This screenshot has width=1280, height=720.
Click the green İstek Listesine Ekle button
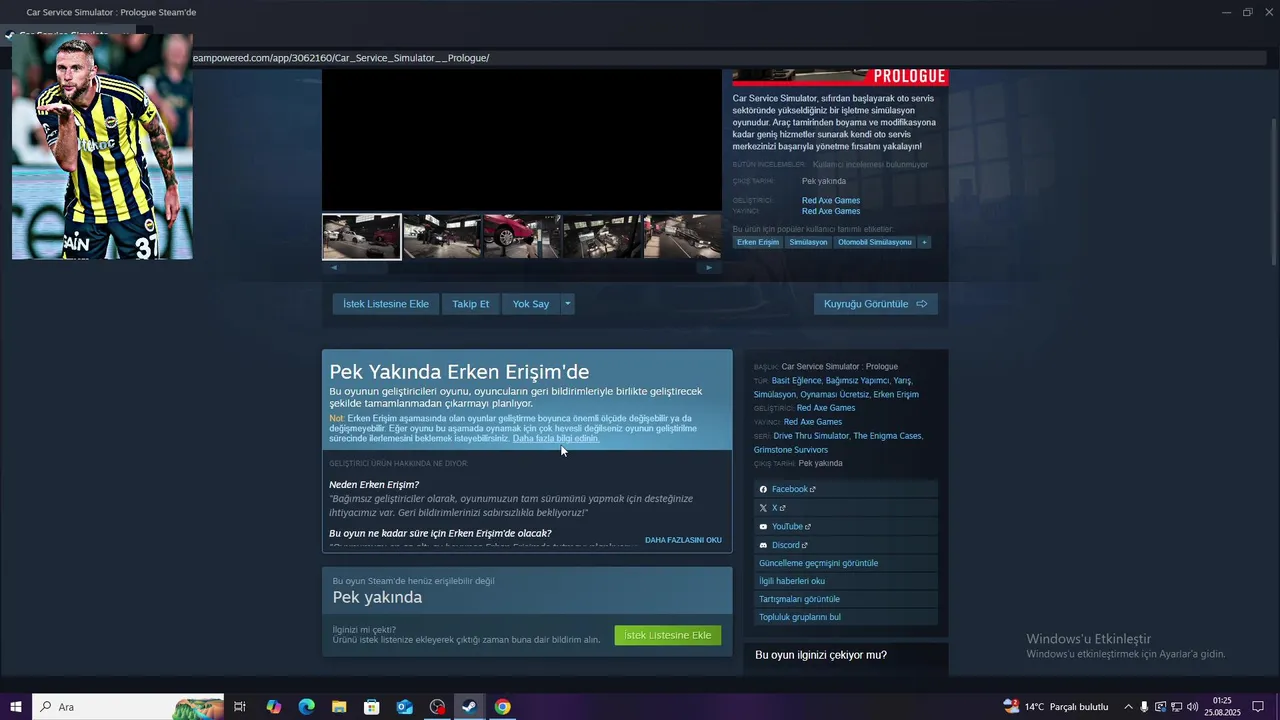click(x=667, y=635)
